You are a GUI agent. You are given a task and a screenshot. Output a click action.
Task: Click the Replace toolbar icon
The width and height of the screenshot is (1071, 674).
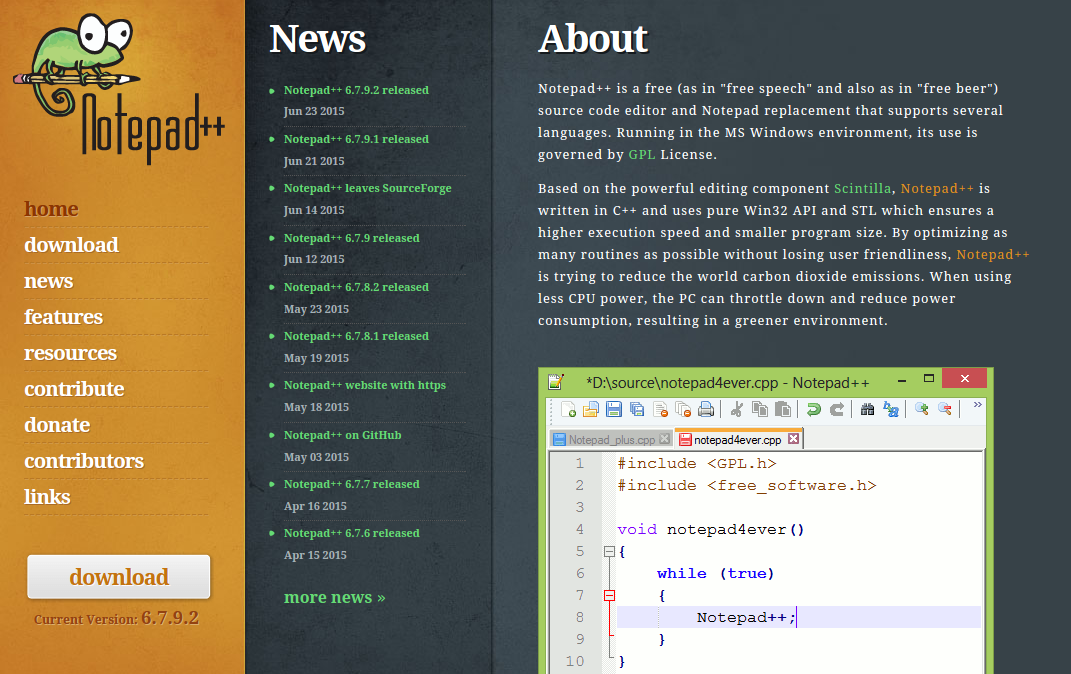pos(891,409)
